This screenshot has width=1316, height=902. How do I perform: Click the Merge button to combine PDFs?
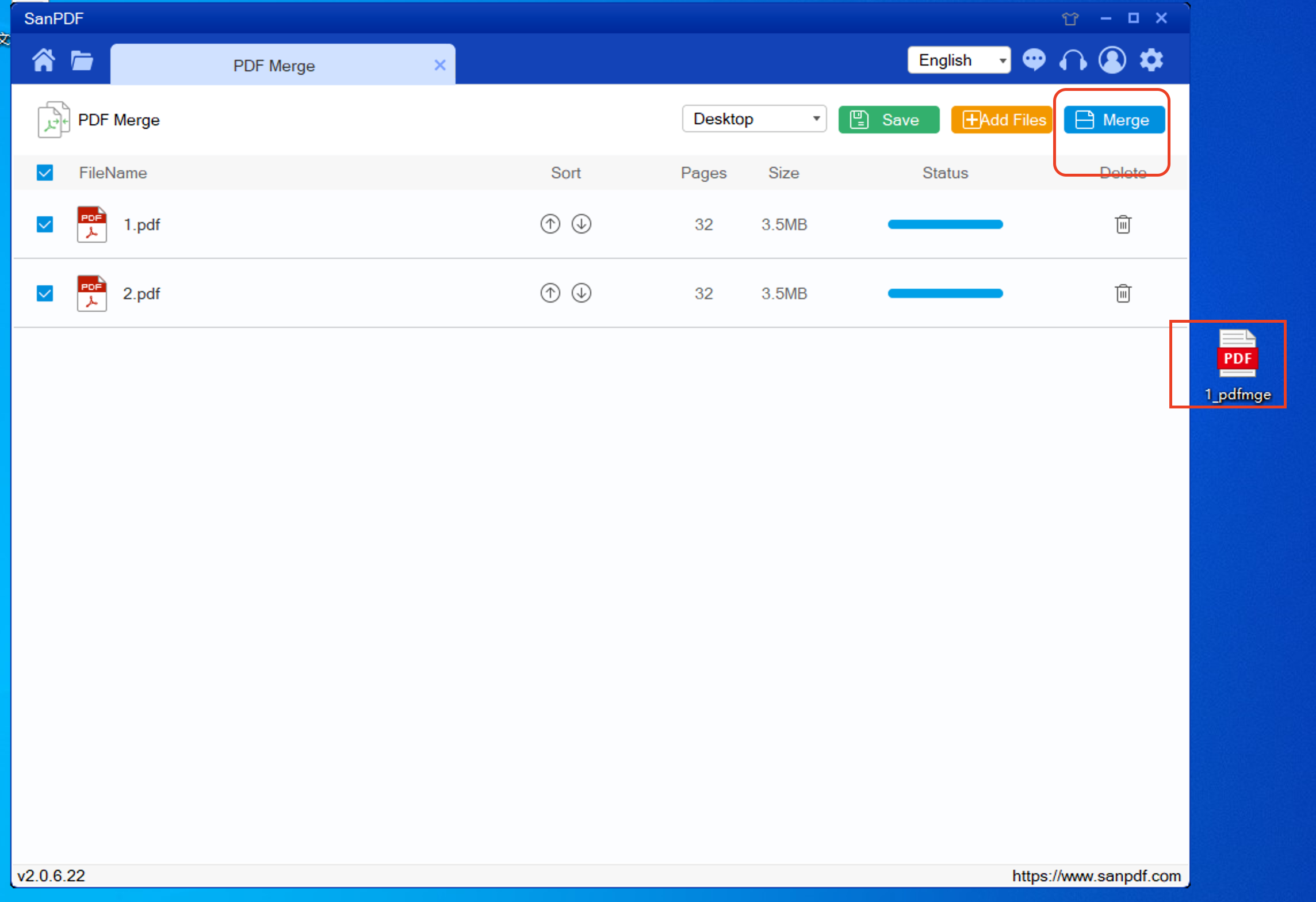coord(1113,119)
